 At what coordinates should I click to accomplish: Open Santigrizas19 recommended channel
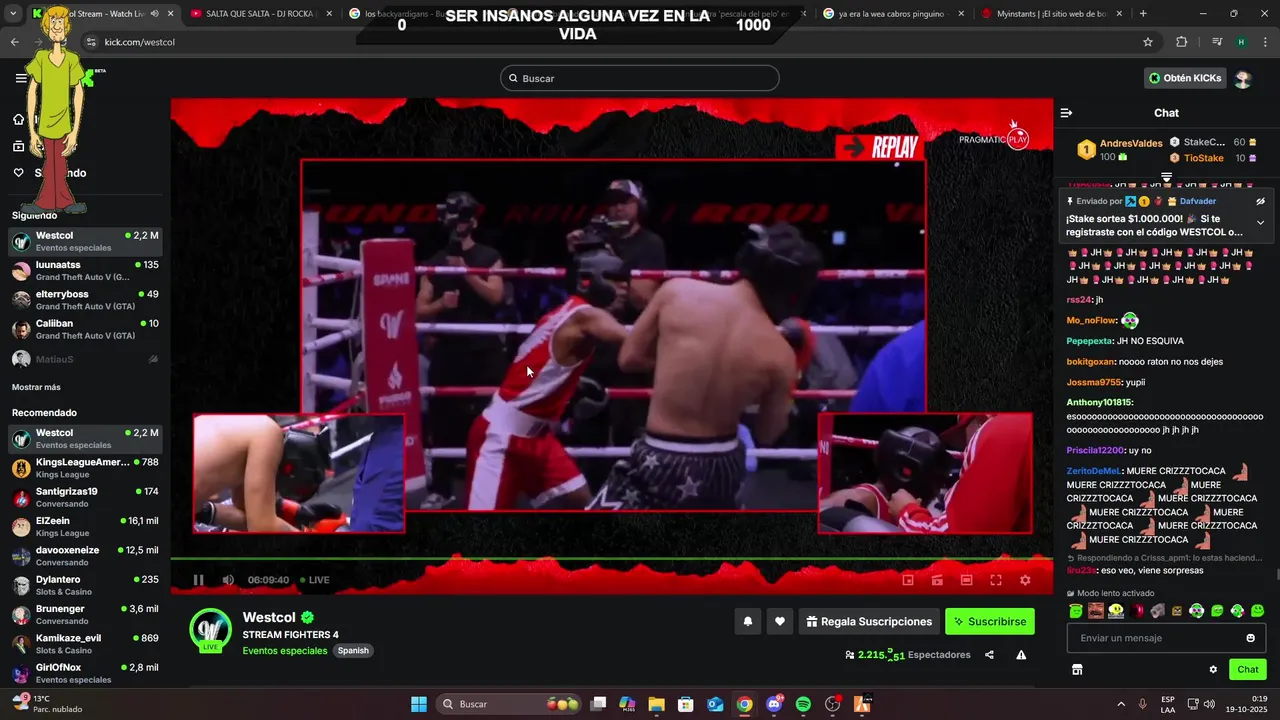85,497
